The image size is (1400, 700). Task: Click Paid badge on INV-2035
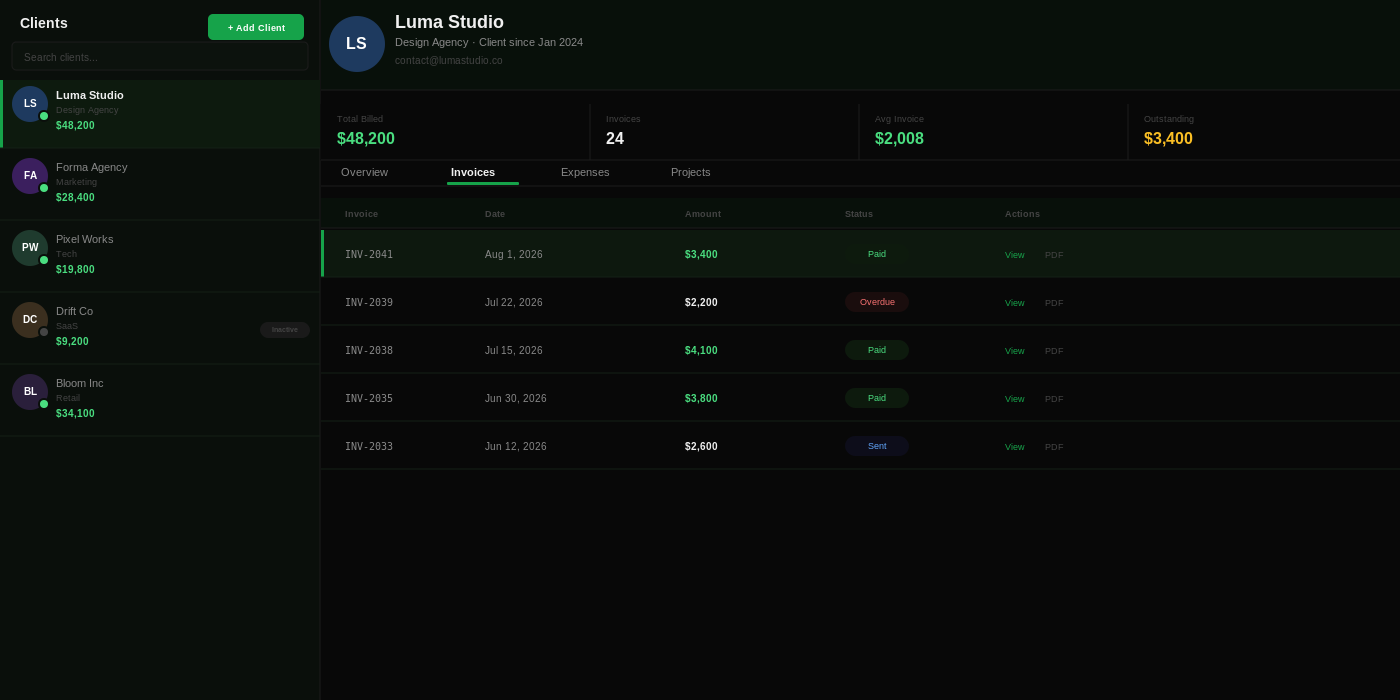pos(877,398)
